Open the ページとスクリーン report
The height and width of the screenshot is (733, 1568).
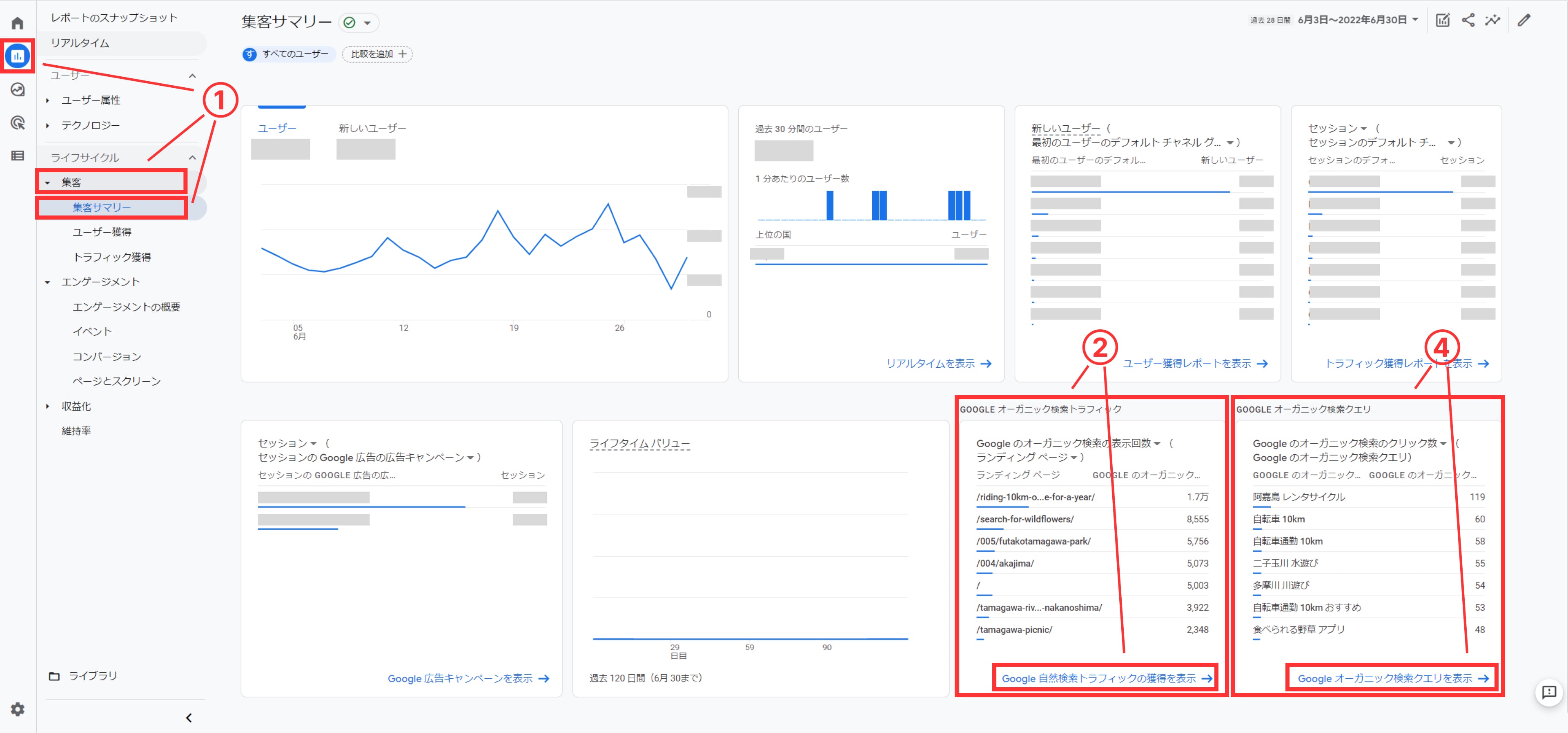(116, 382)
